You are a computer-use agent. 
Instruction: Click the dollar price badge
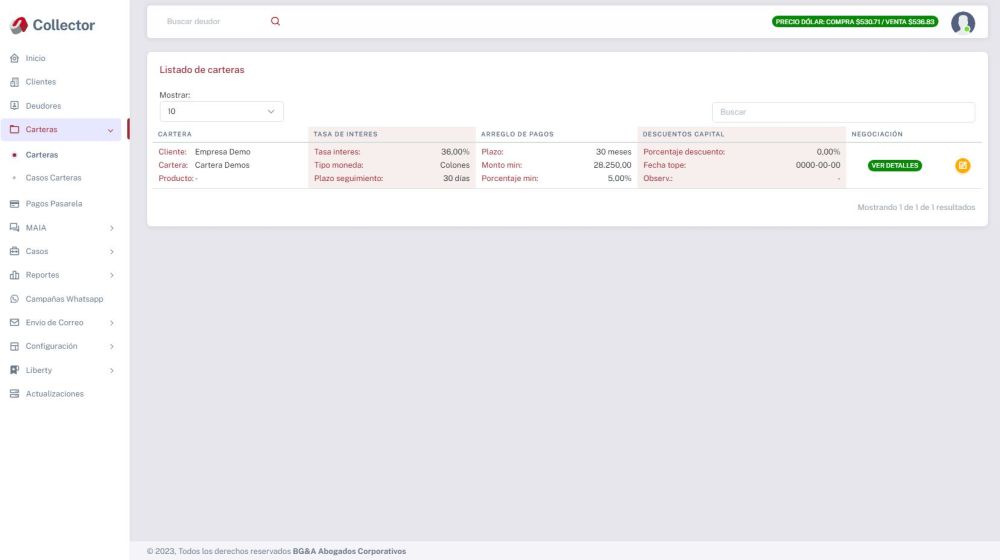pyautogui.click(x=855, y=22)
